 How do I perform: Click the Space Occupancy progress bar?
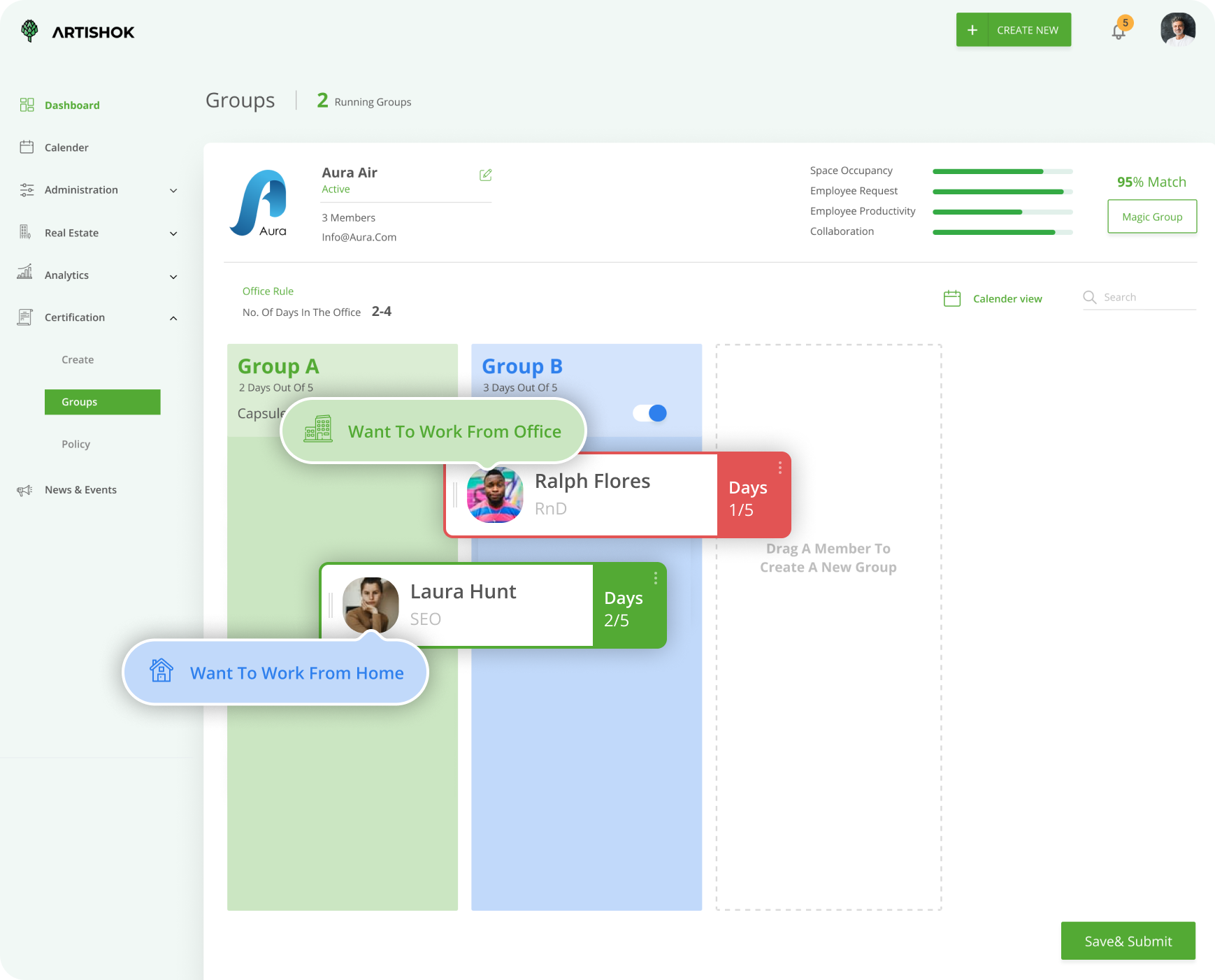[x=1002, y=171]
